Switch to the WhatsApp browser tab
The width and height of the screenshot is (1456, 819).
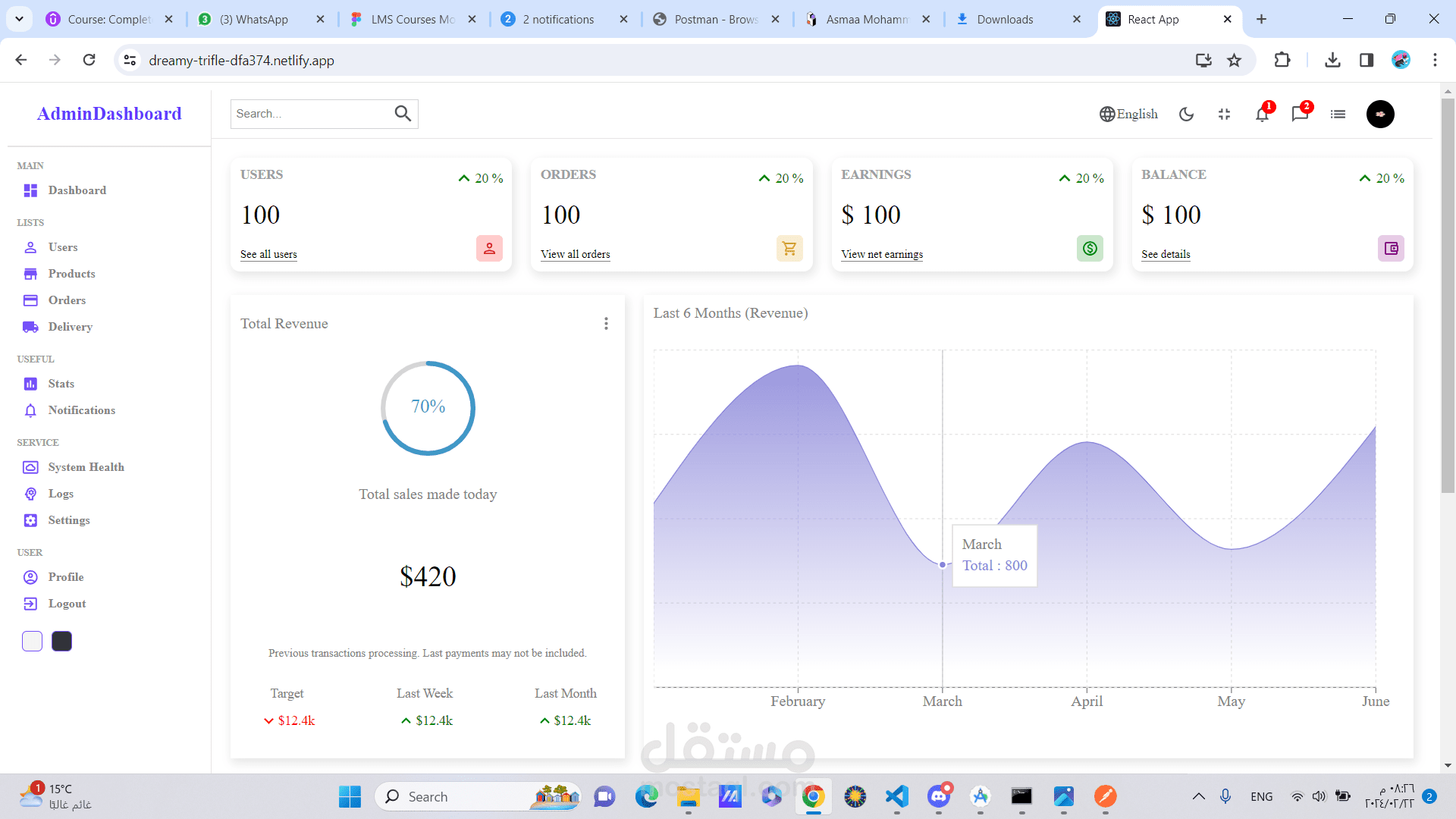[x=262, y=19]
